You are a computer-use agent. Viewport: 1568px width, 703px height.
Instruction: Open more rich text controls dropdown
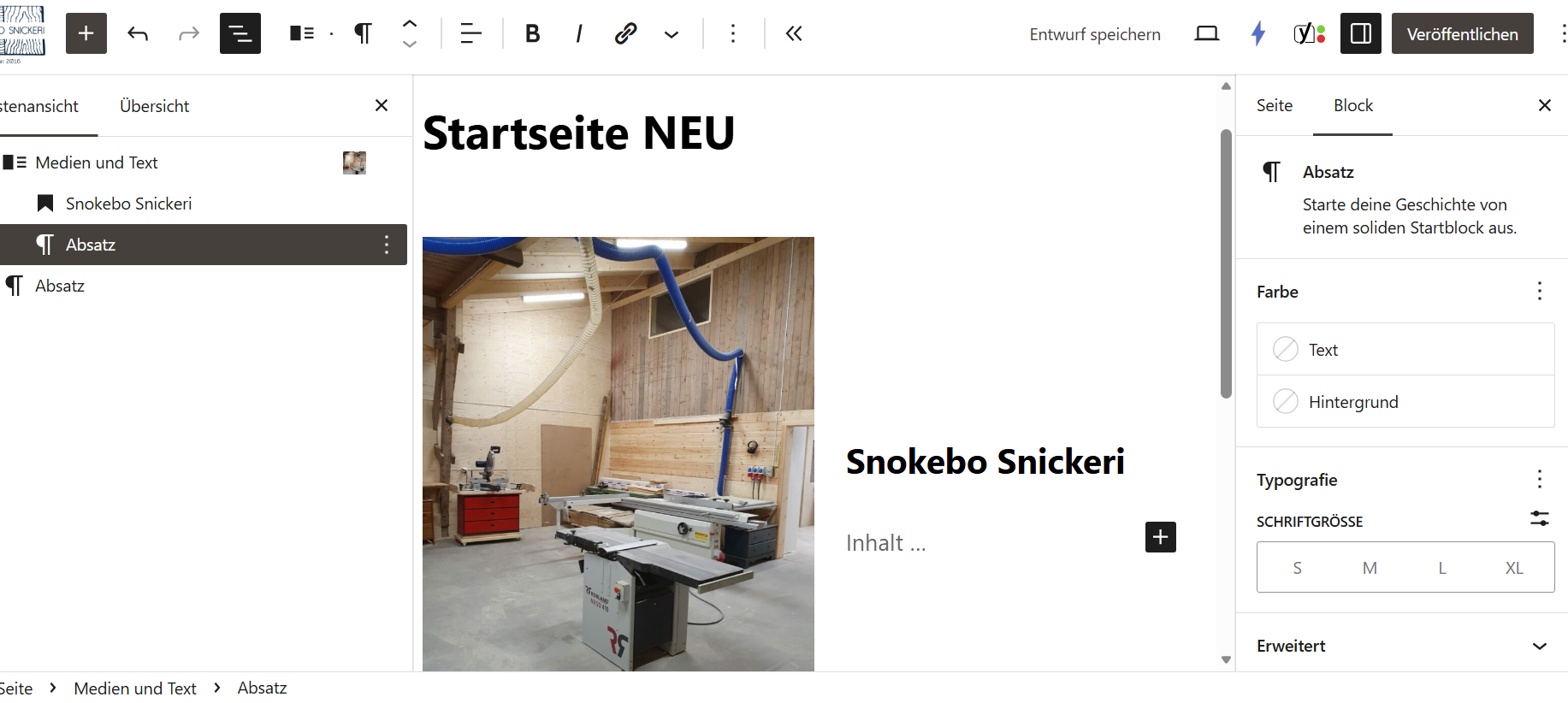[x=672, y=34]
